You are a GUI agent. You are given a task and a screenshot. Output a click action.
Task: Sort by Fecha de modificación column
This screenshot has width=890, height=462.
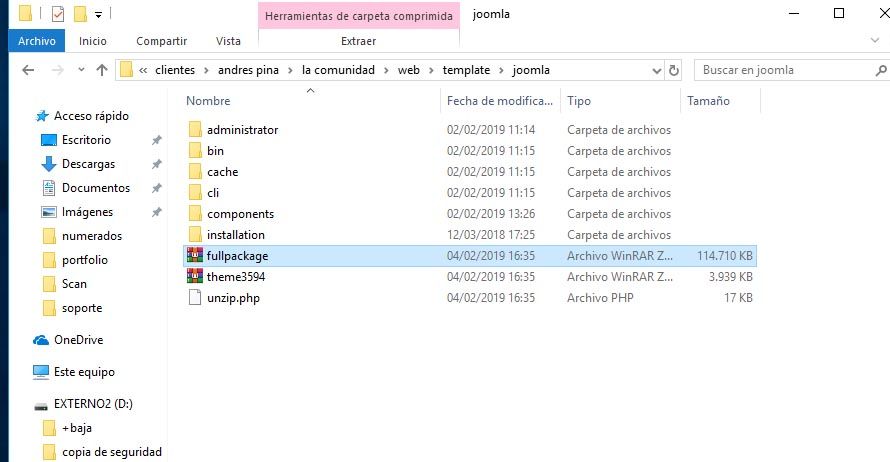pos(500,101)
